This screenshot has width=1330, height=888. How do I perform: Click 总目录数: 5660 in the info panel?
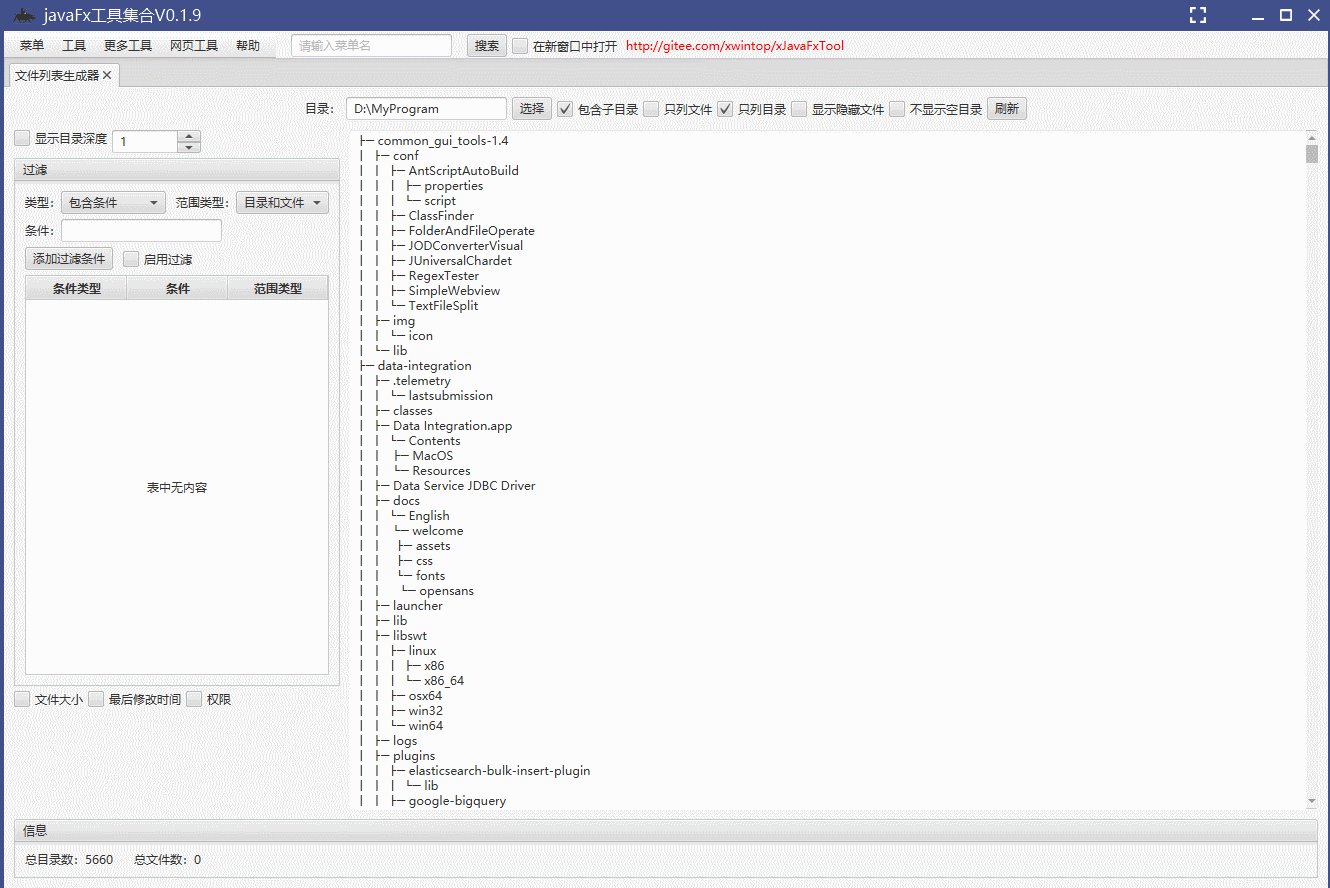pos(69,860)
